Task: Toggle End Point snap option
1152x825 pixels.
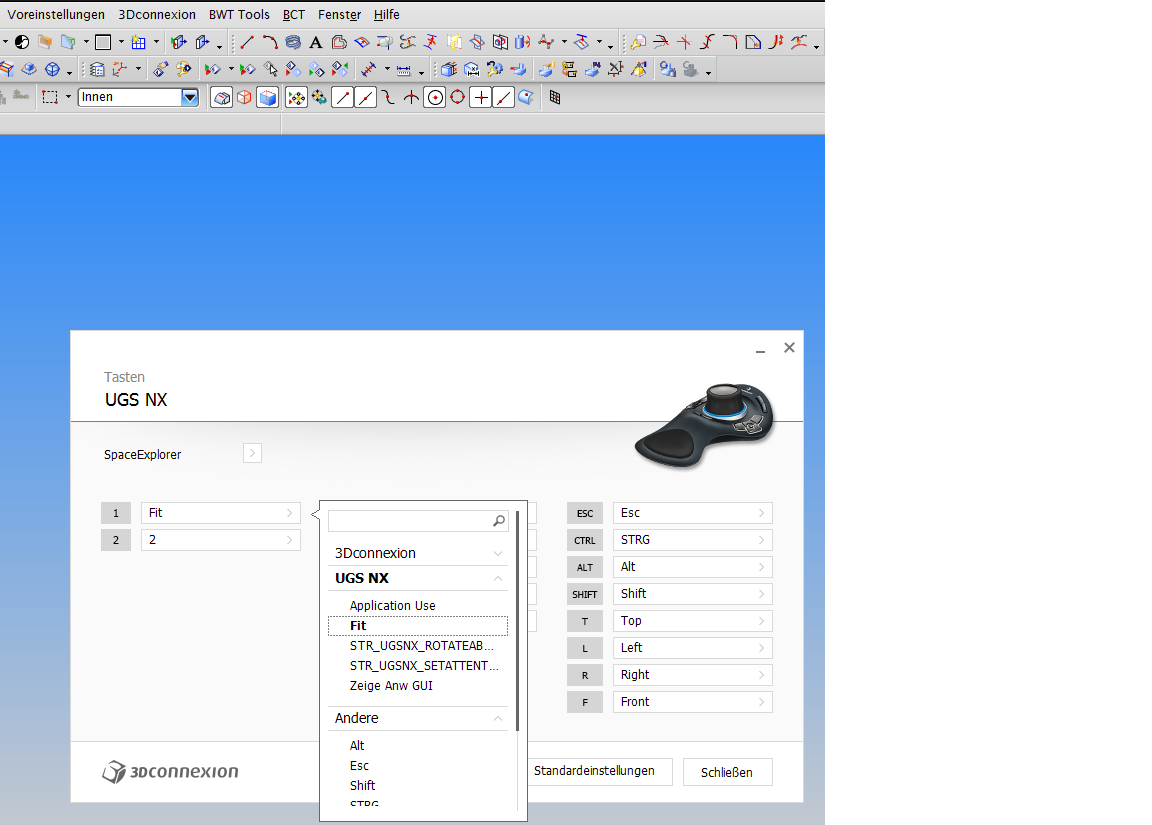Action: coord(342,97)
